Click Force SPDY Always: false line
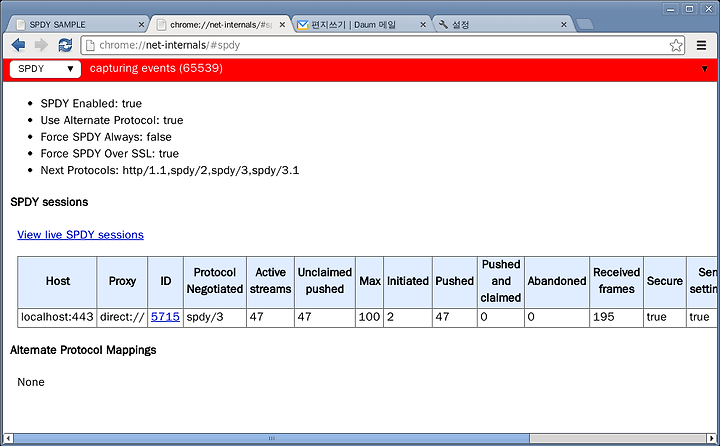This screenshot has width=720, height=446. pyautogui.click(x=106, y=137)
